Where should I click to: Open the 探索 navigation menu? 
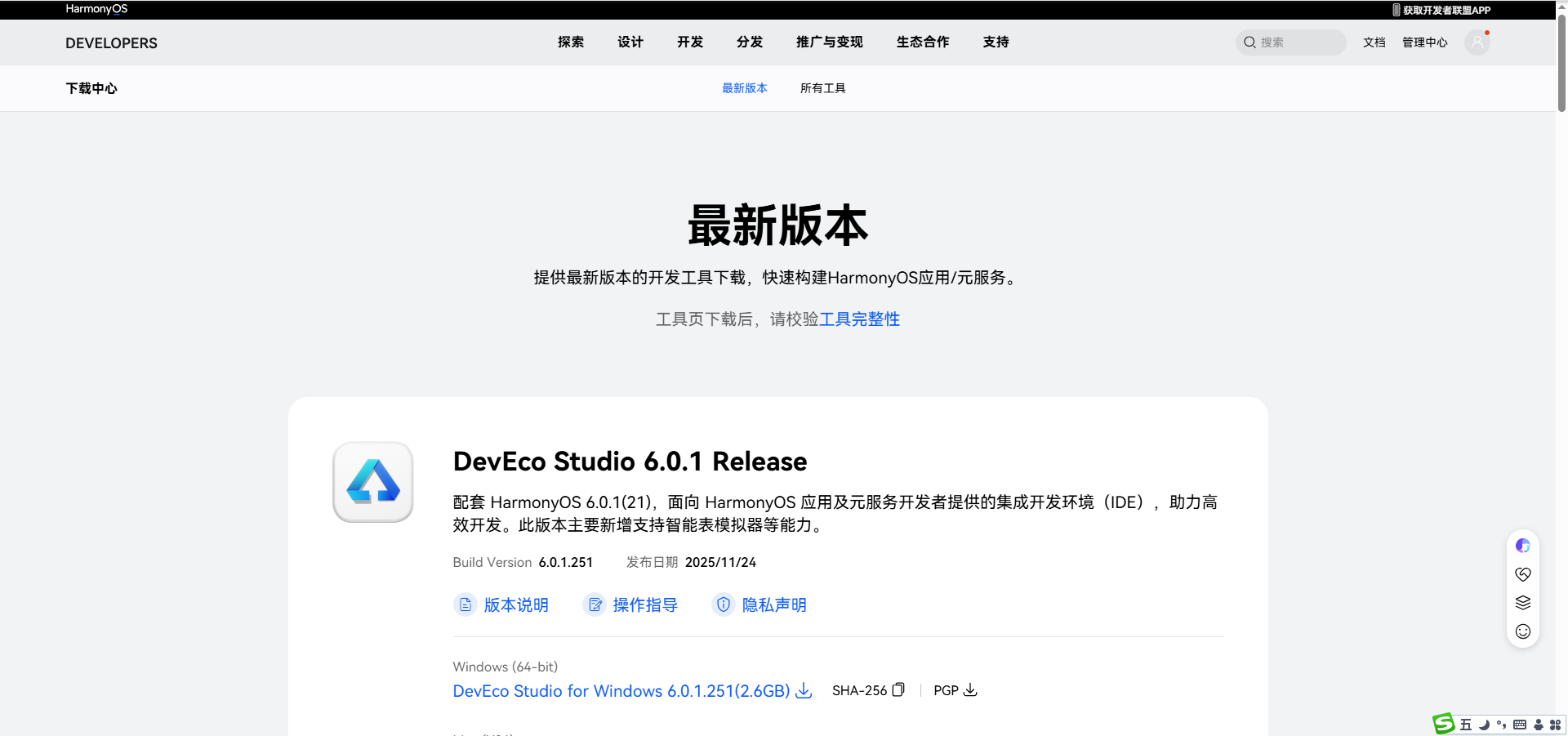click(571, 42)
